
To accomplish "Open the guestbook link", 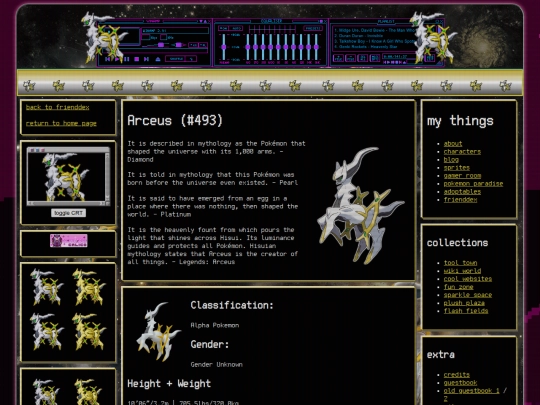I will pos(460,383).
